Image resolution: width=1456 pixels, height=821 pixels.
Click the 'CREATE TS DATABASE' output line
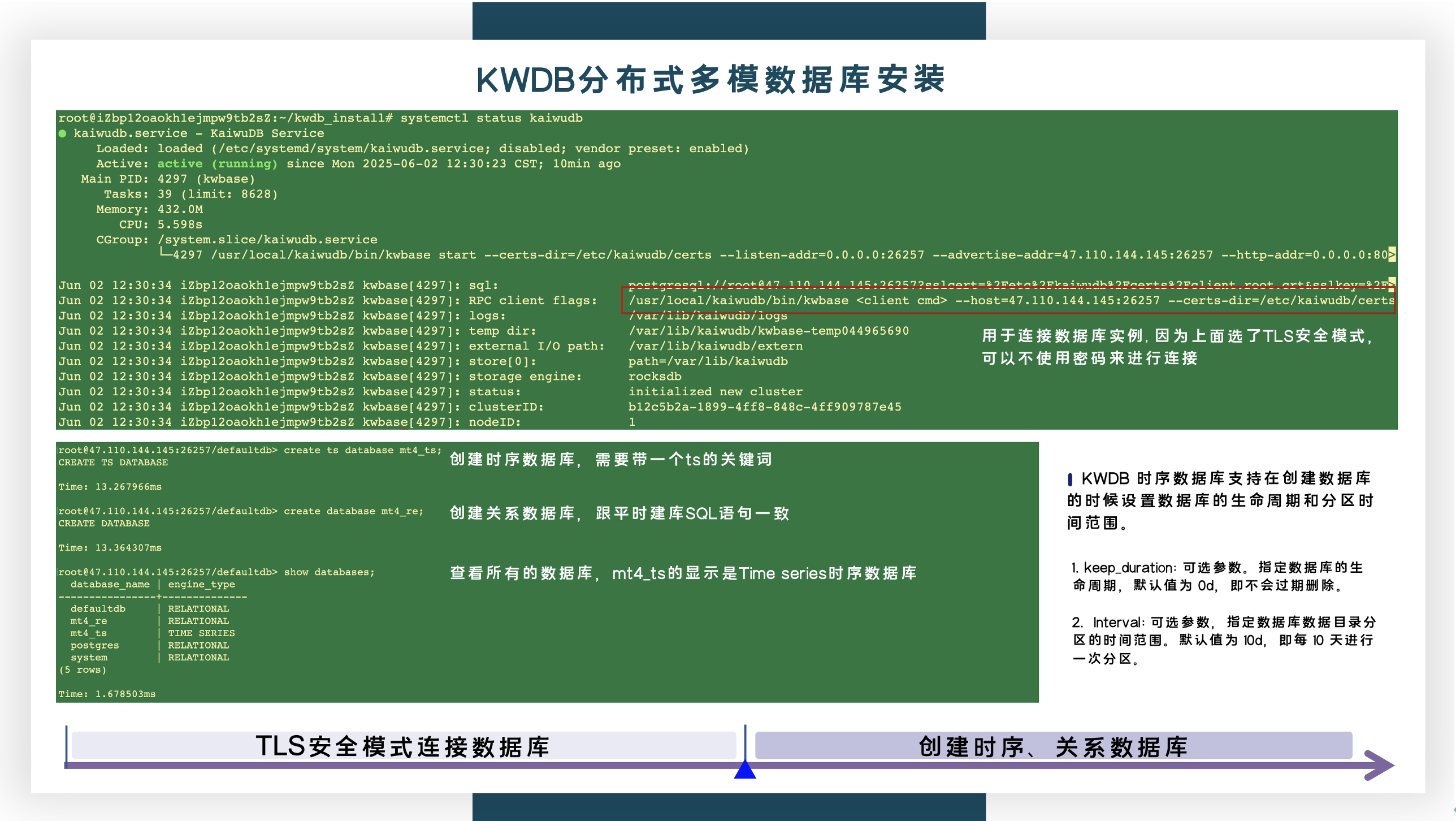point(113,463)
